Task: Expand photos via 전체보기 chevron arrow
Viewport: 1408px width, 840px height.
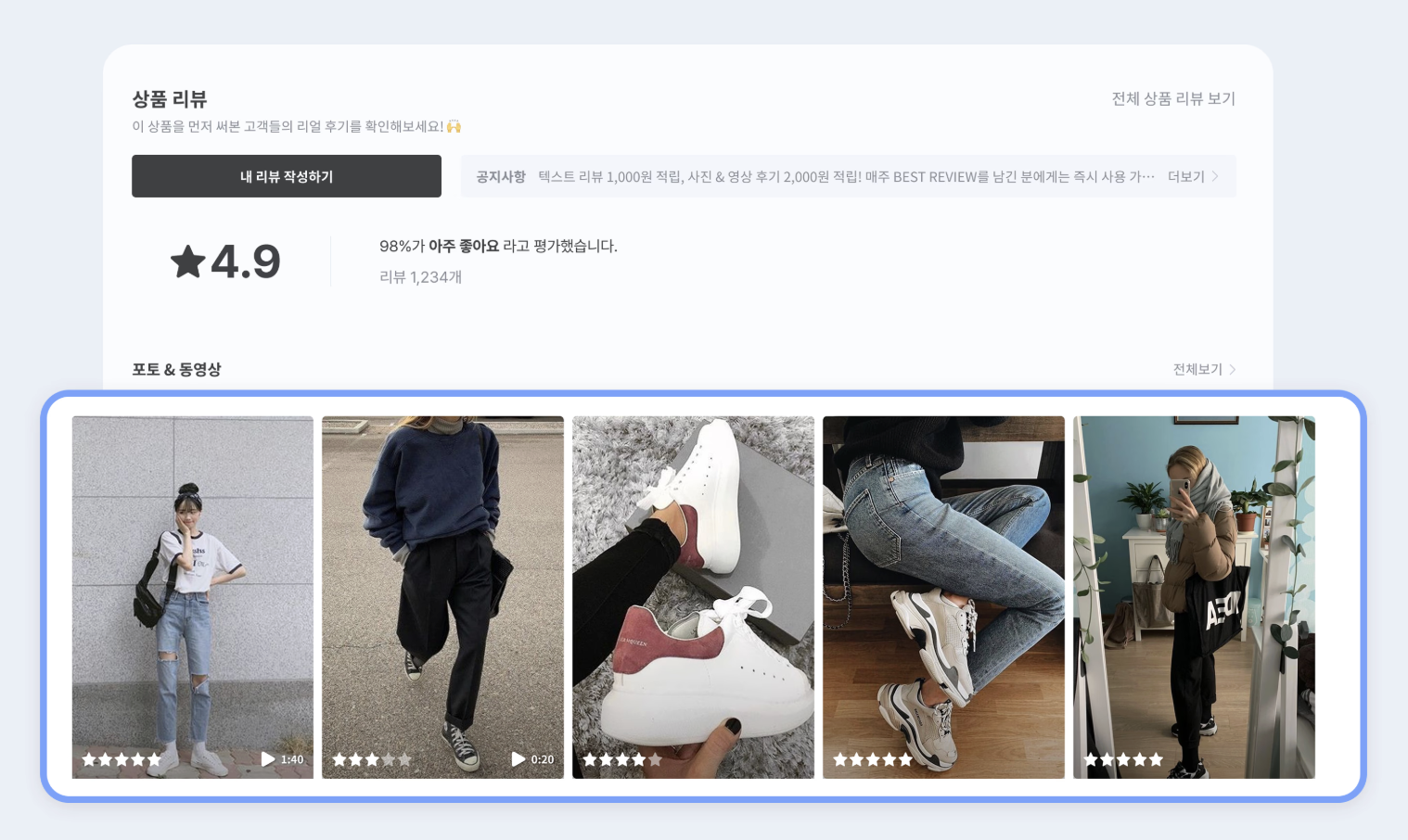Action: [1233, 369]
